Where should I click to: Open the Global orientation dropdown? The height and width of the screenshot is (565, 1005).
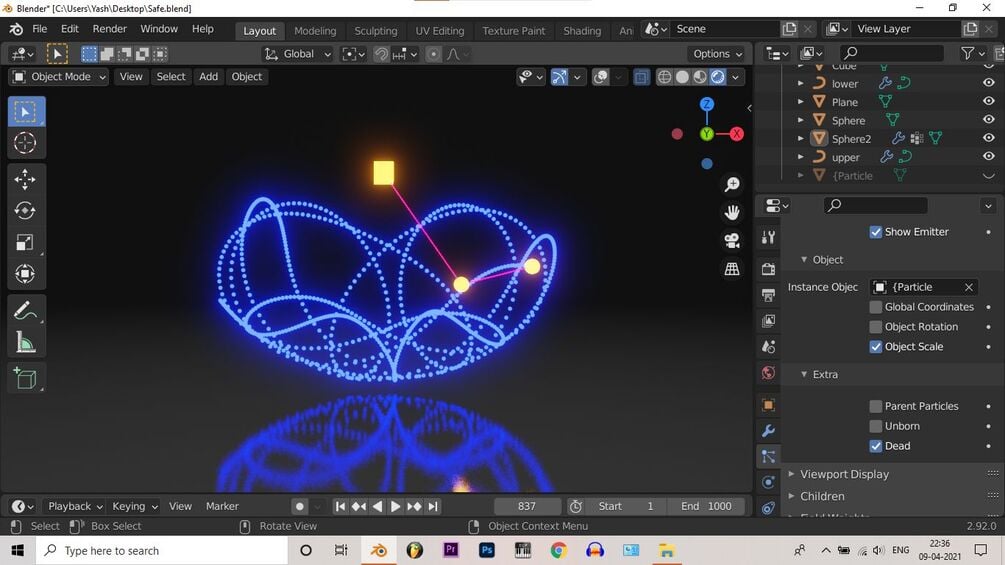(298, 54)
